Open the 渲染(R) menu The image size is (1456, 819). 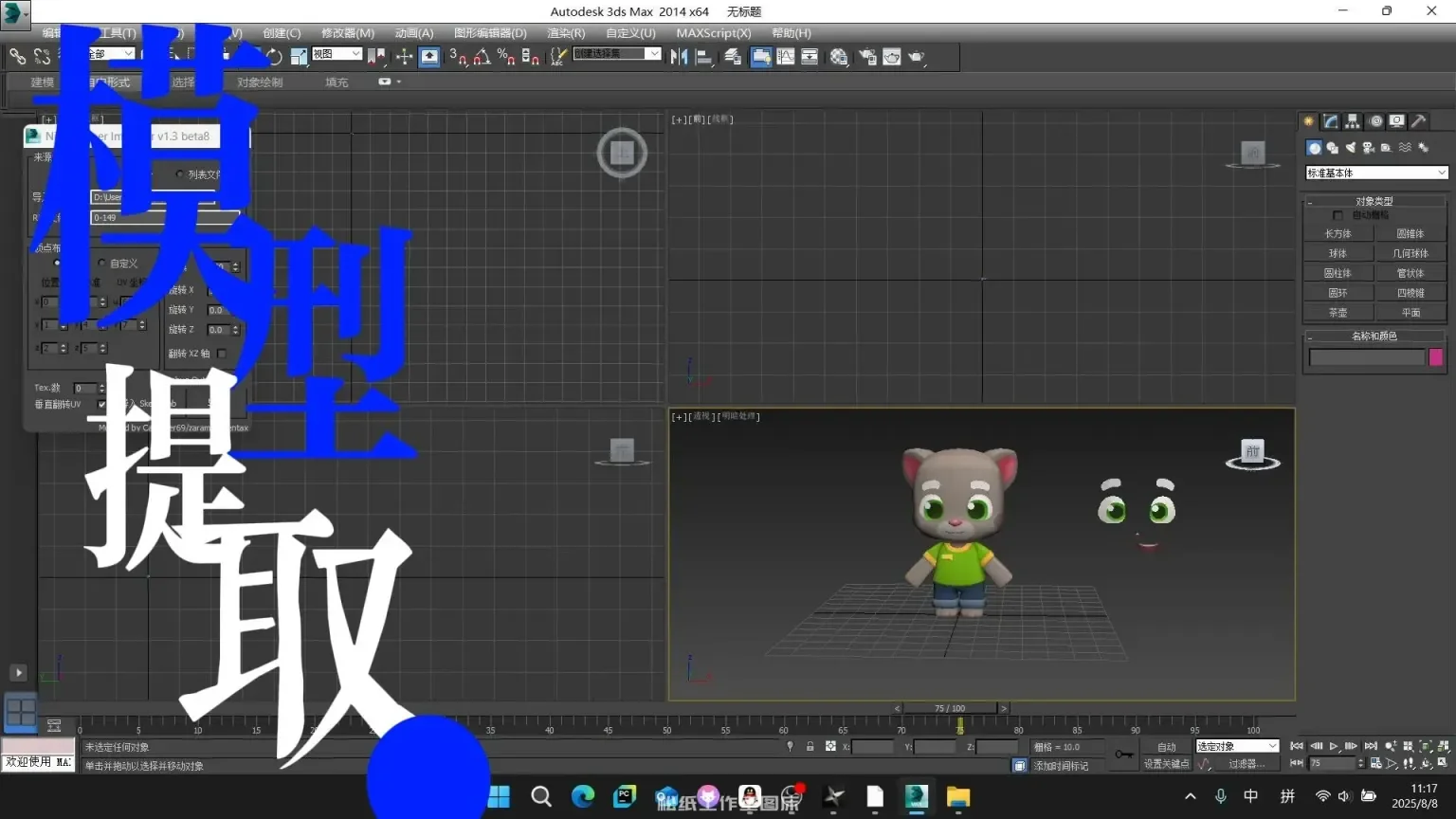[x=566, y=33]
